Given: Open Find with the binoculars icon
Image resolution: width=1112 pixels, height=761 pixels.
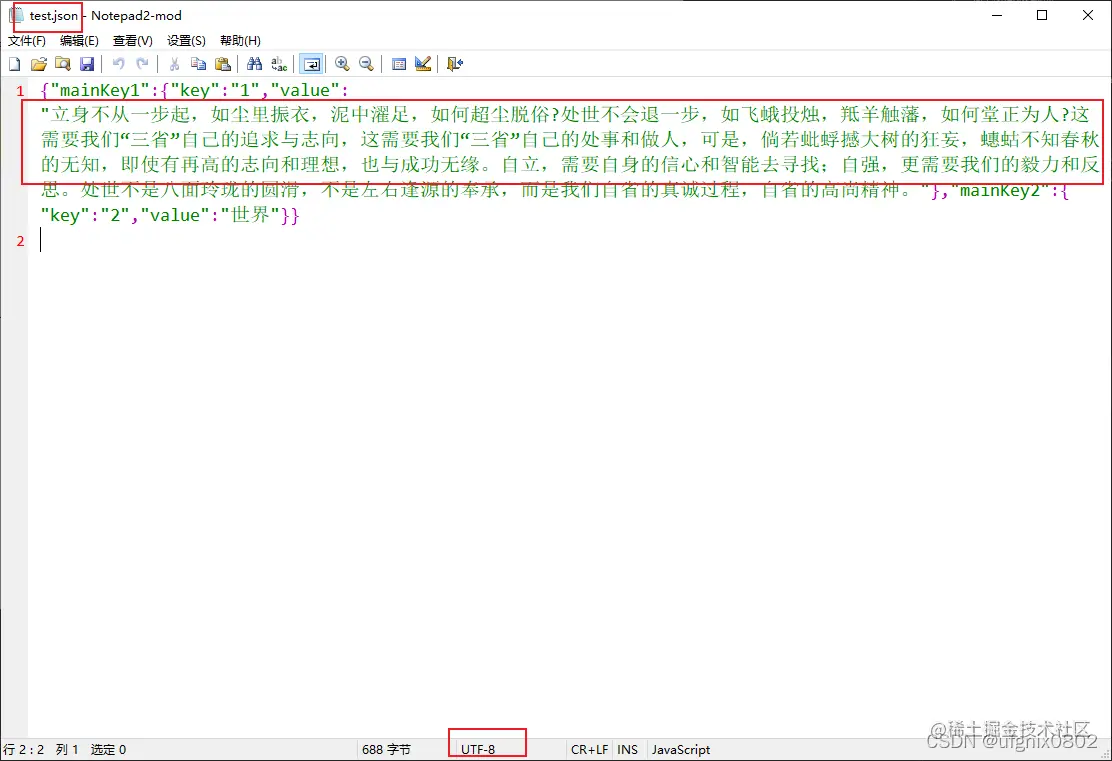Looking at the screenshot, I should 255,65.
